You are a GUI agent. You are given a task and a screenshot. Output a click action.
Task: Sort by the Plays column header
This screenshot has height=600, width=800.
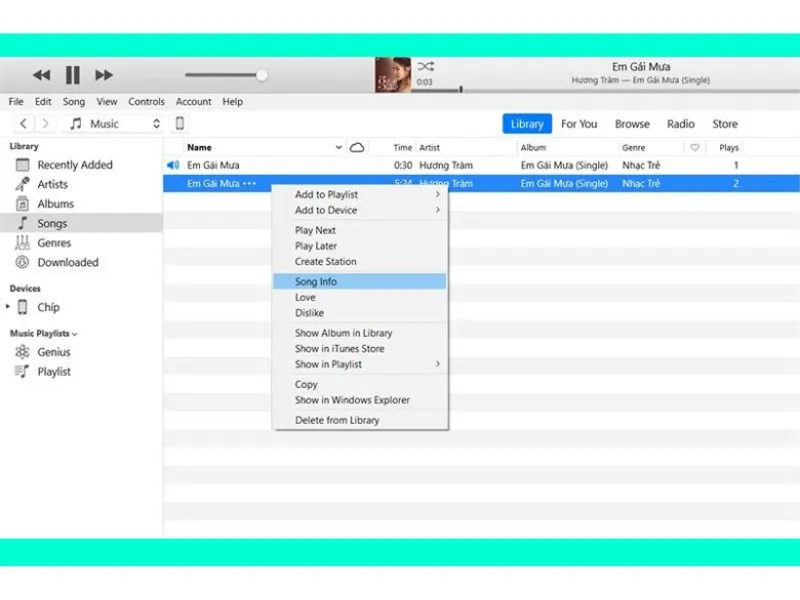point(729,147)
